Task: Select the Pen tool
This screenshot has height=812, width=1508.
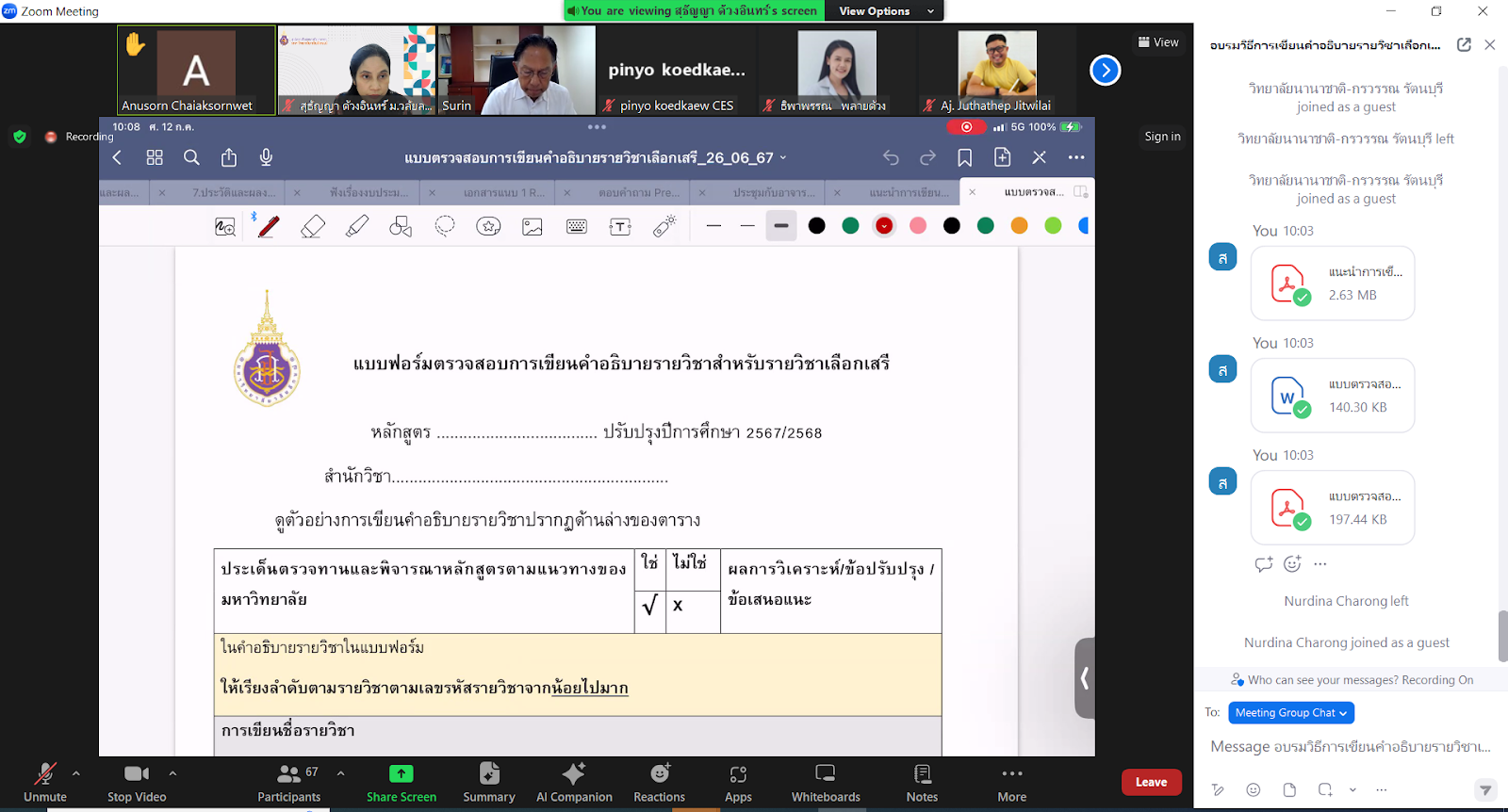Action: (268, 226)
